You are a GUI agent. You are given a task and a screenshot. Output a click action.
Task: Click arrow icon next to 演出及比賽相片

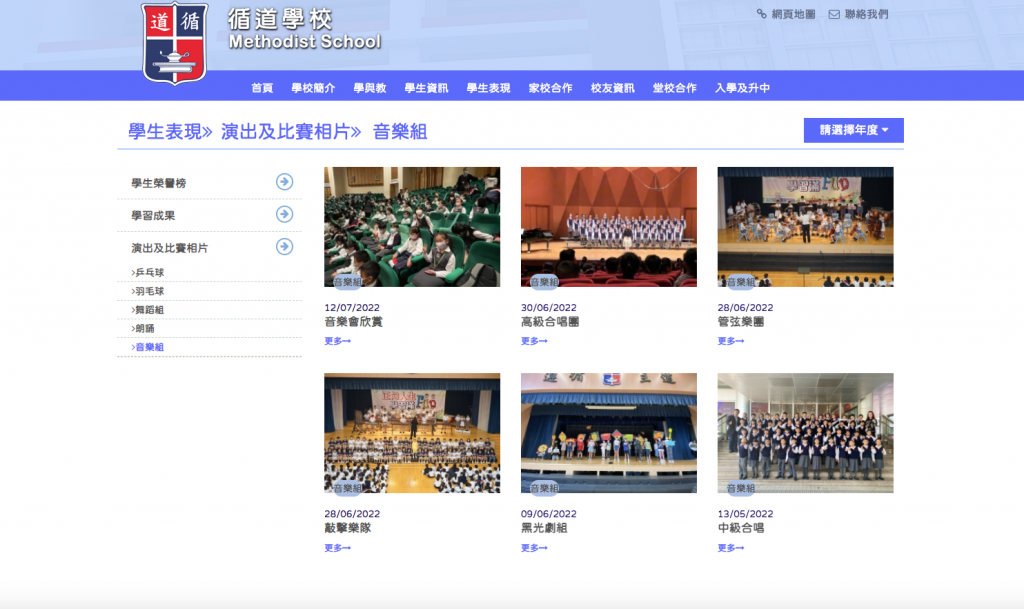[x=284, y=246]
